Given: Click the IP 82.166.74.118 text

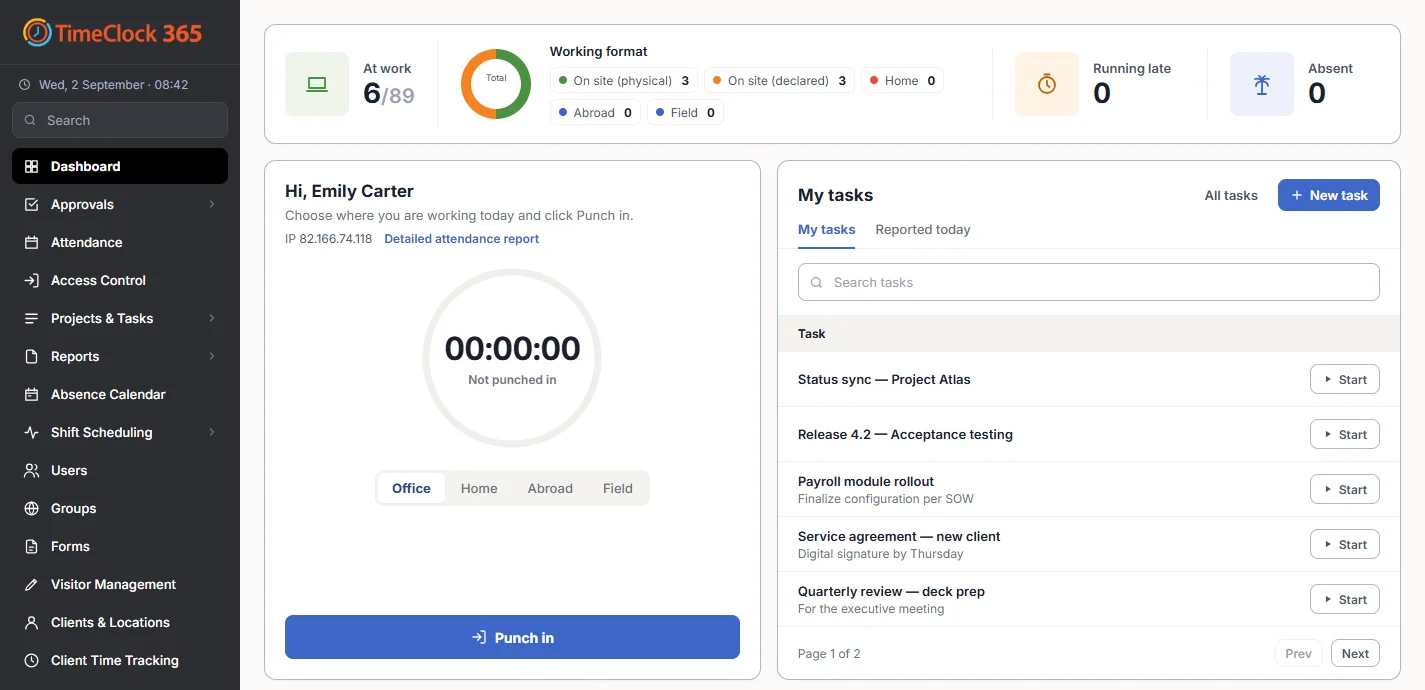Looking at the screenshot, I should click(328, 239).
